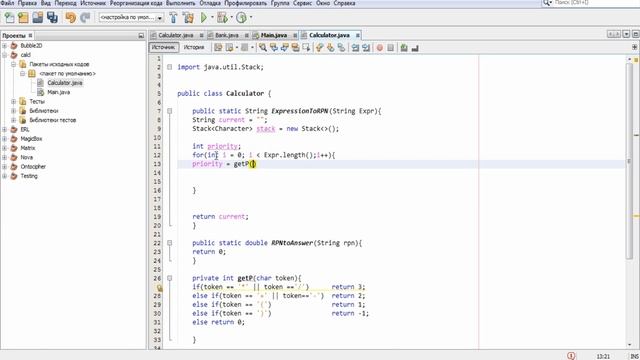Open the project configuration combo box
The image size is (640, 360).
point(131,18)
